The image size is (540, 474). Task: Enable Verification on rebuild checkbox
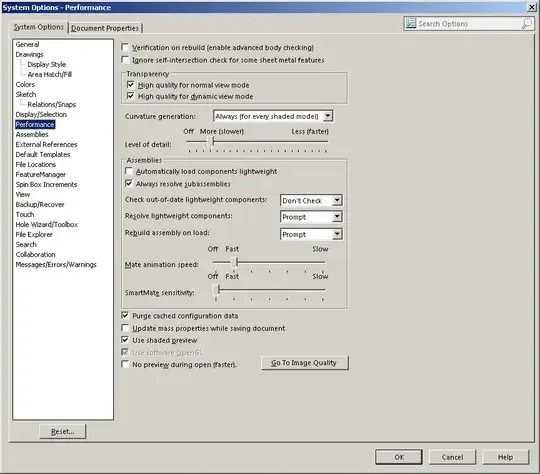[125, 47]
